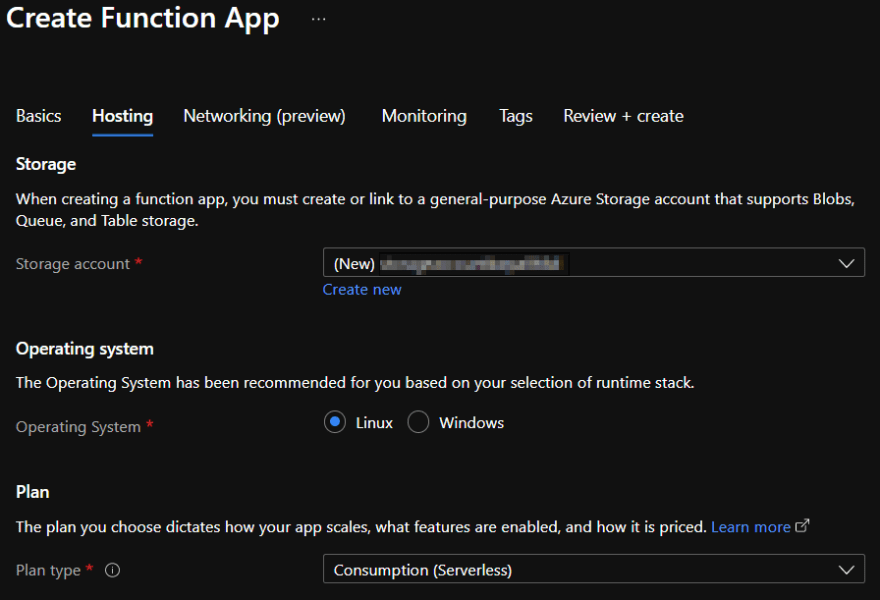The width and height of the screenshot is (880, 600).
Task: Click the Linux option label text
Action: pyautogui.click(x=374, y=423)
